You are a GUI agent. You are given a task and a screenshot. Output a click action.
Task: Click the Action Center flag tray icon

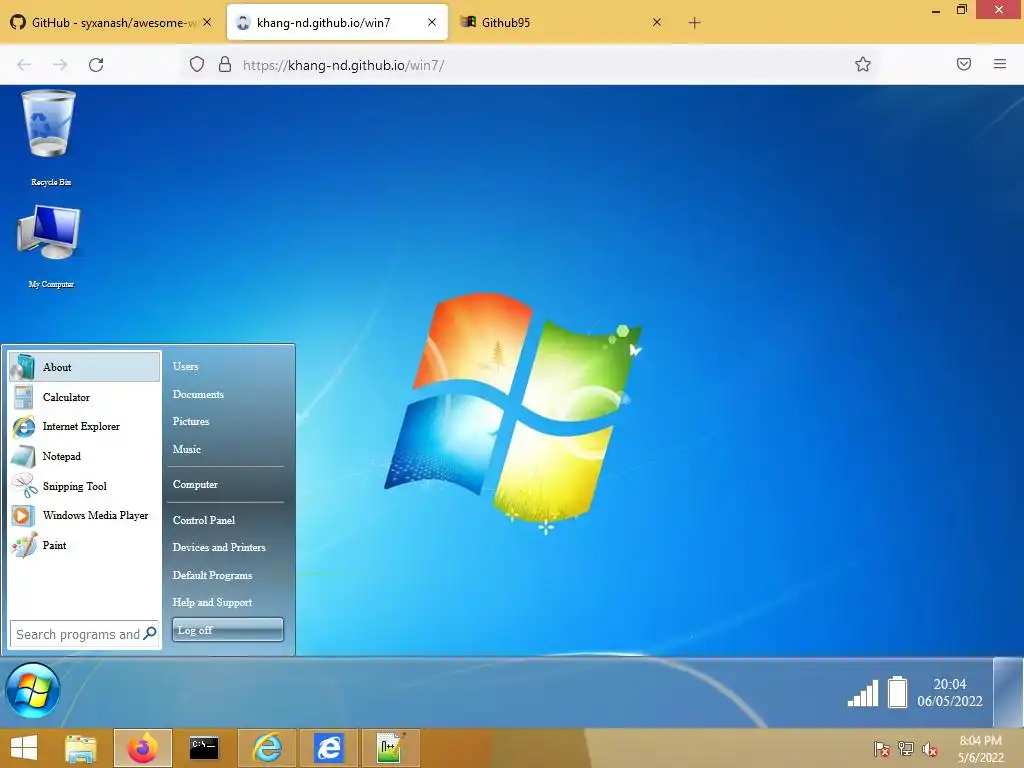tap(882, 749)
